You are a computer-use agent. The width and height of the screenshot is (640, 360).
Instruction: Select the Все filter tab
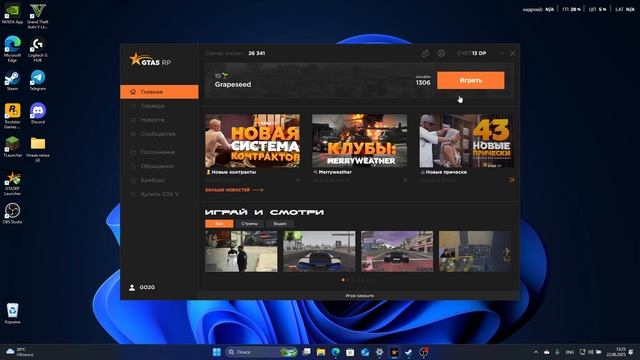219,224
